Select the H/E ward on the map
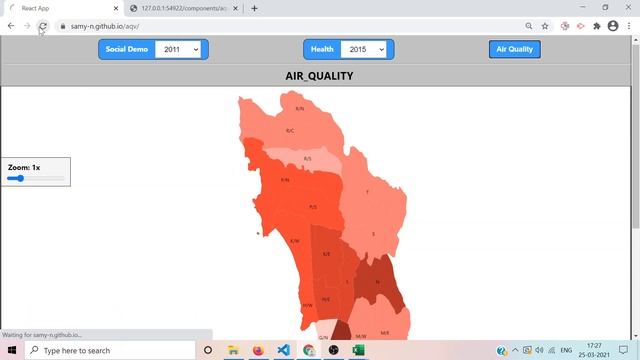The width and height of the screenshot is (640, 360). point(326,299)
